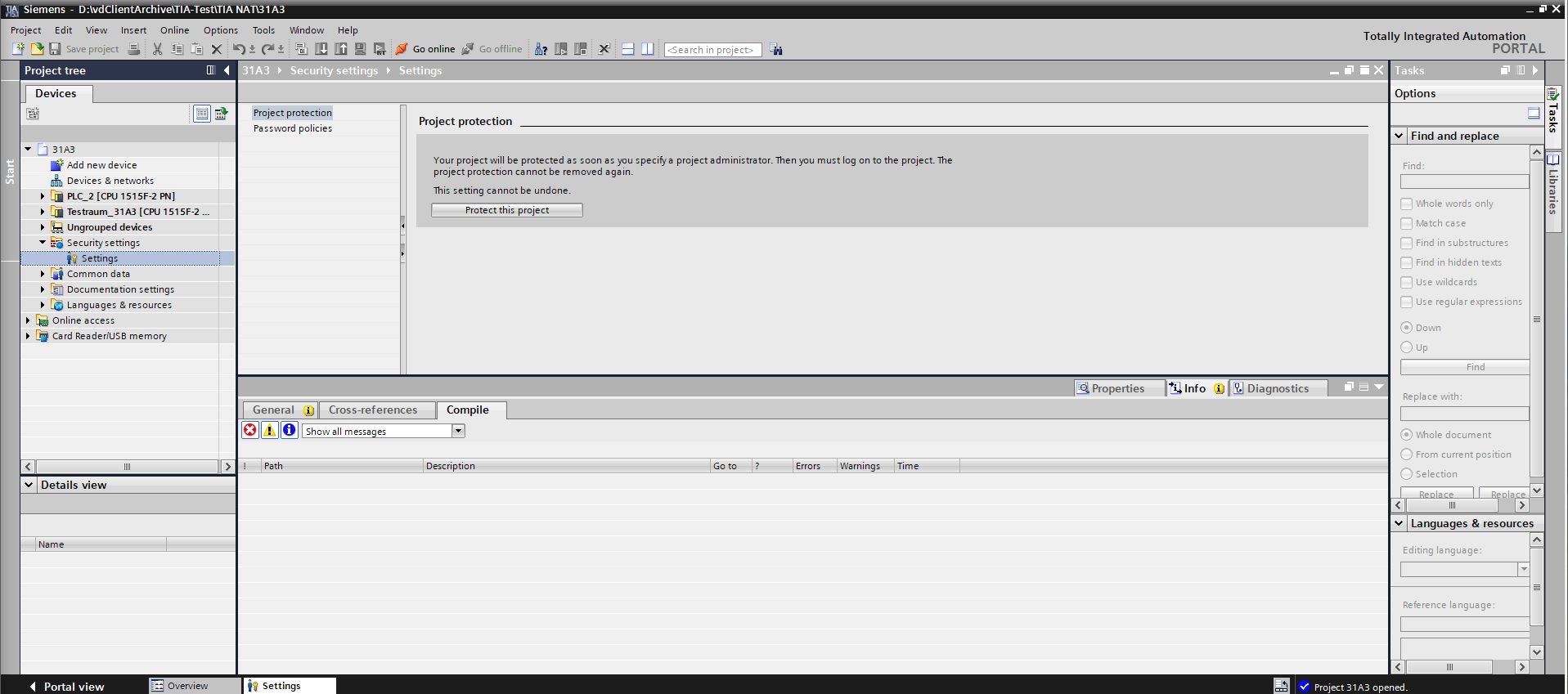Image resolution: width=1568 pixels, height=694 pixels.
Task: Click the New project icon in toolbar
Action: (x=18, y=49)
